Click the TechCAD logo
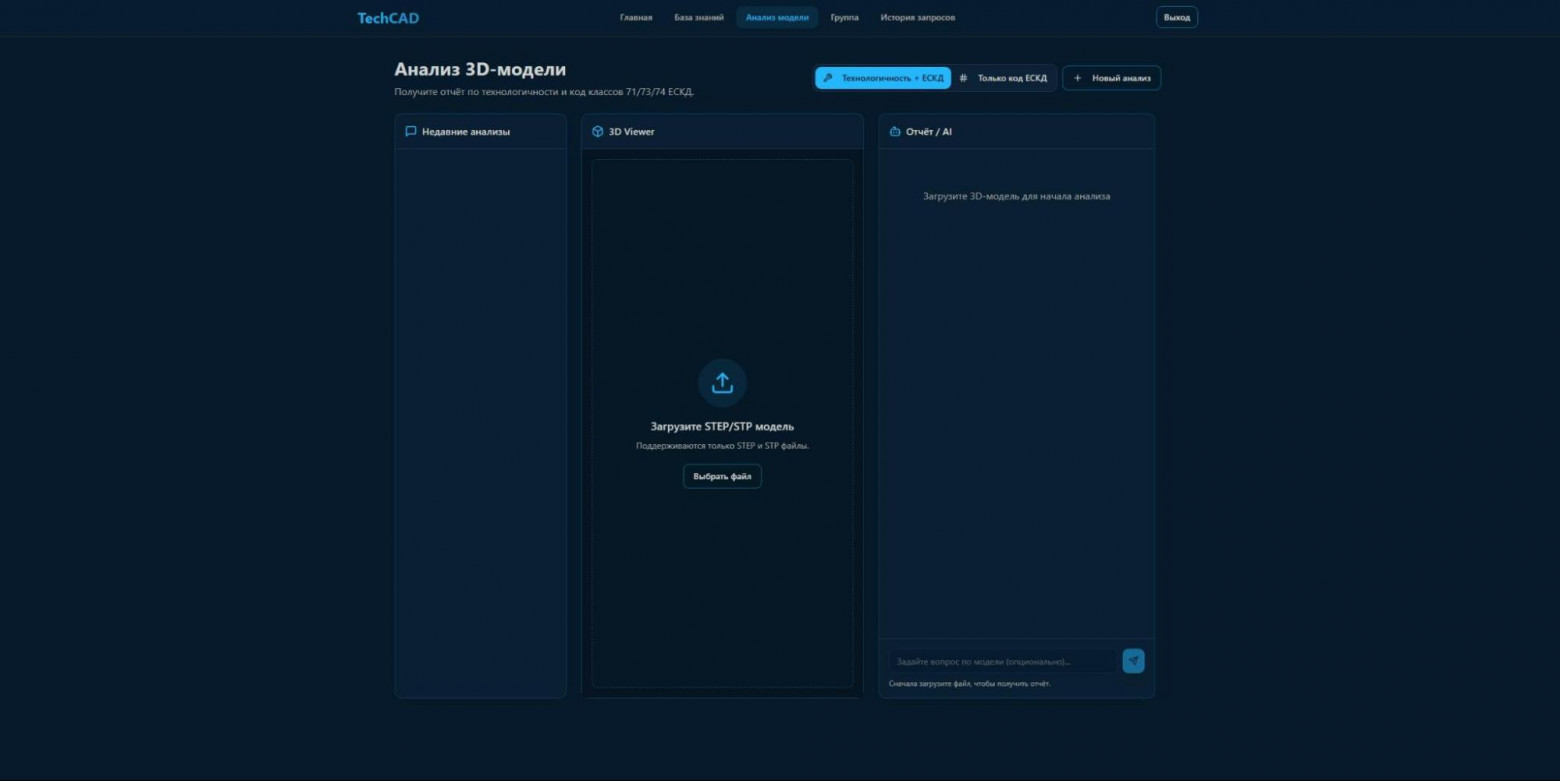This screenshot has height=781, width=1560. (388, 17)
